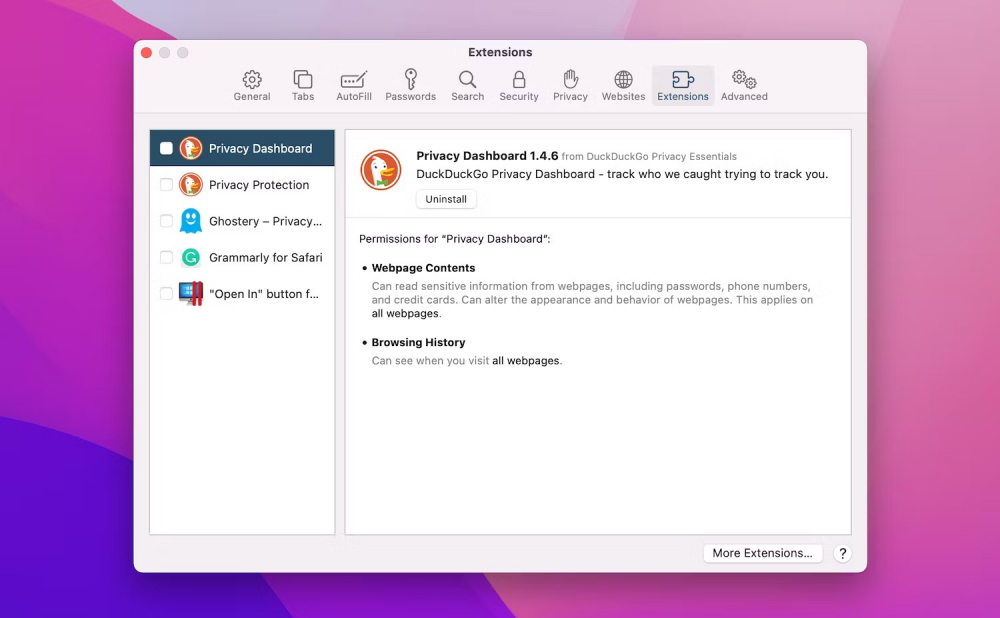
Task: Enable the Privacy Dashboard extension checkbox
Action: coord(166,149)
